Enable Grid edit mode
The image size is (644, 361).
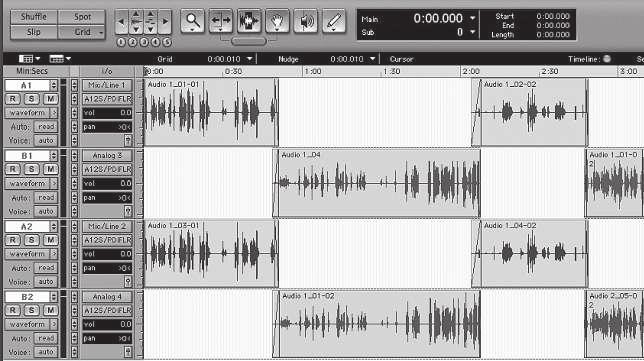82,32
